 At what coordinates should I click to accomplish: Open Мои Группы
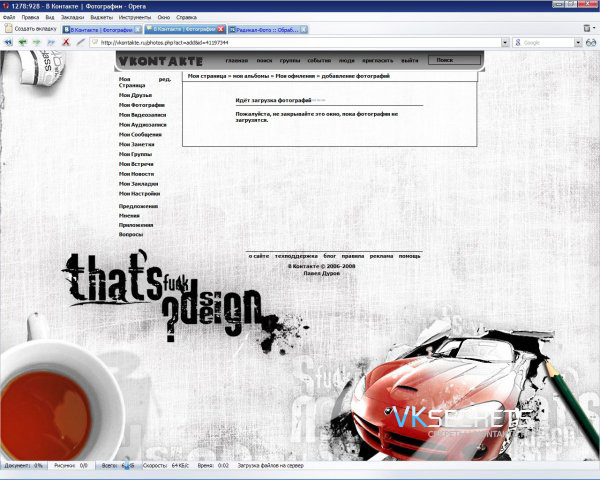[135, 154]
